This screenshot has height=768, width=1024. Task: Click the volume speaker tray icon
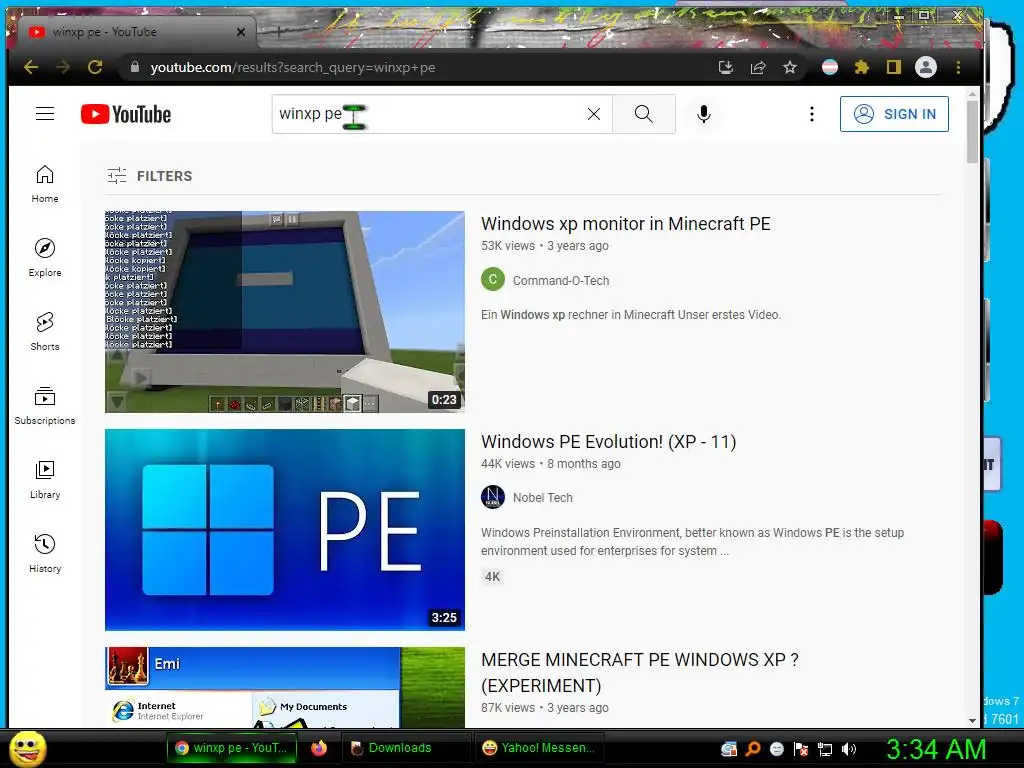point(849,749)
